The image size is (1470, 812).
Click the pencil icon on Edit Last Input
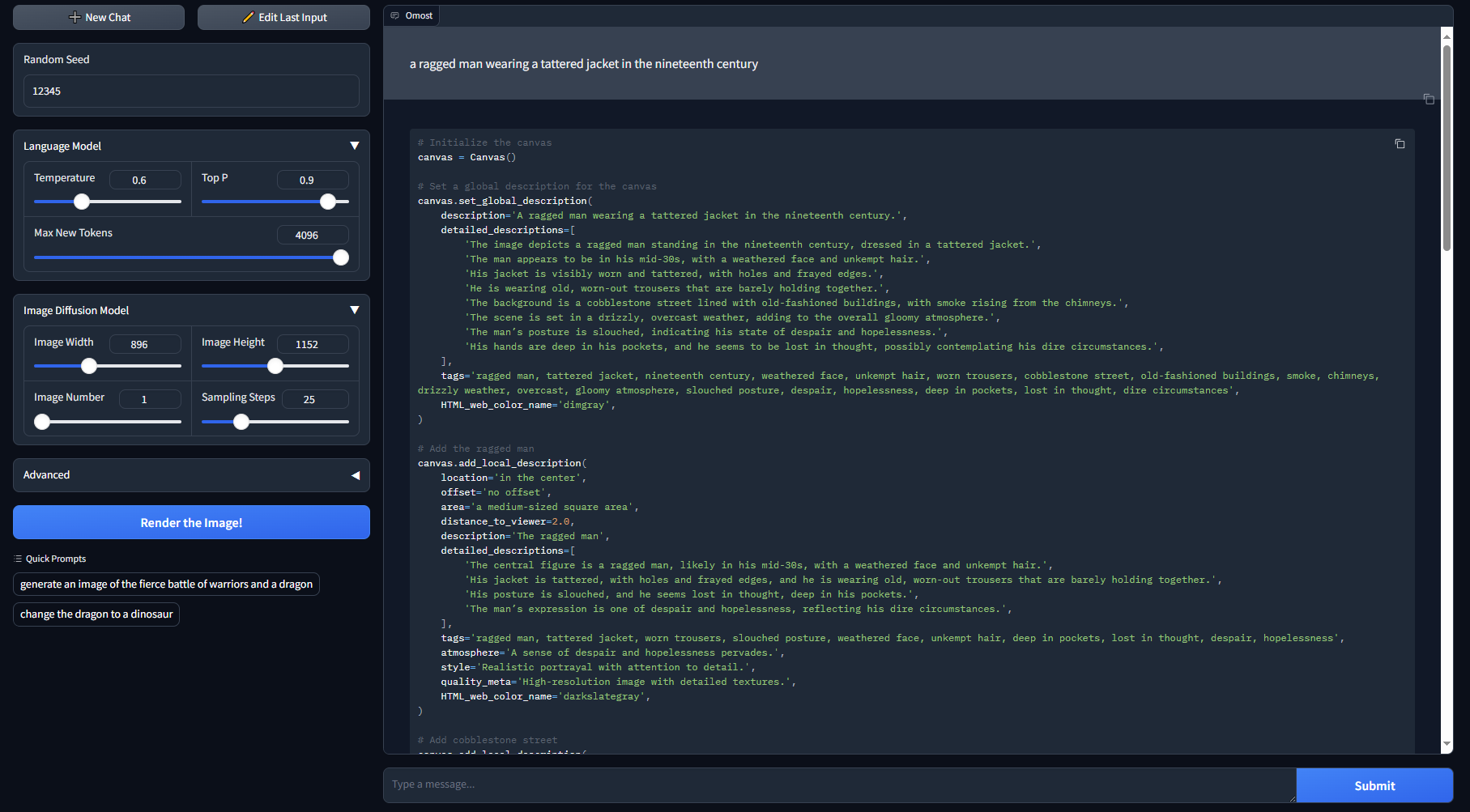tap(249, 16)
